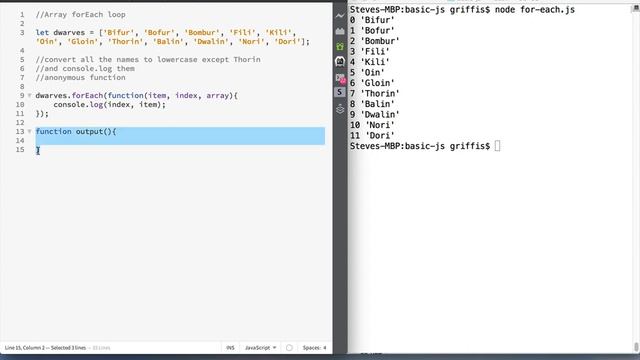
Task: Click the terminal window scrollbar thumb
Action: pyautogui.click(x=636, y=347)
